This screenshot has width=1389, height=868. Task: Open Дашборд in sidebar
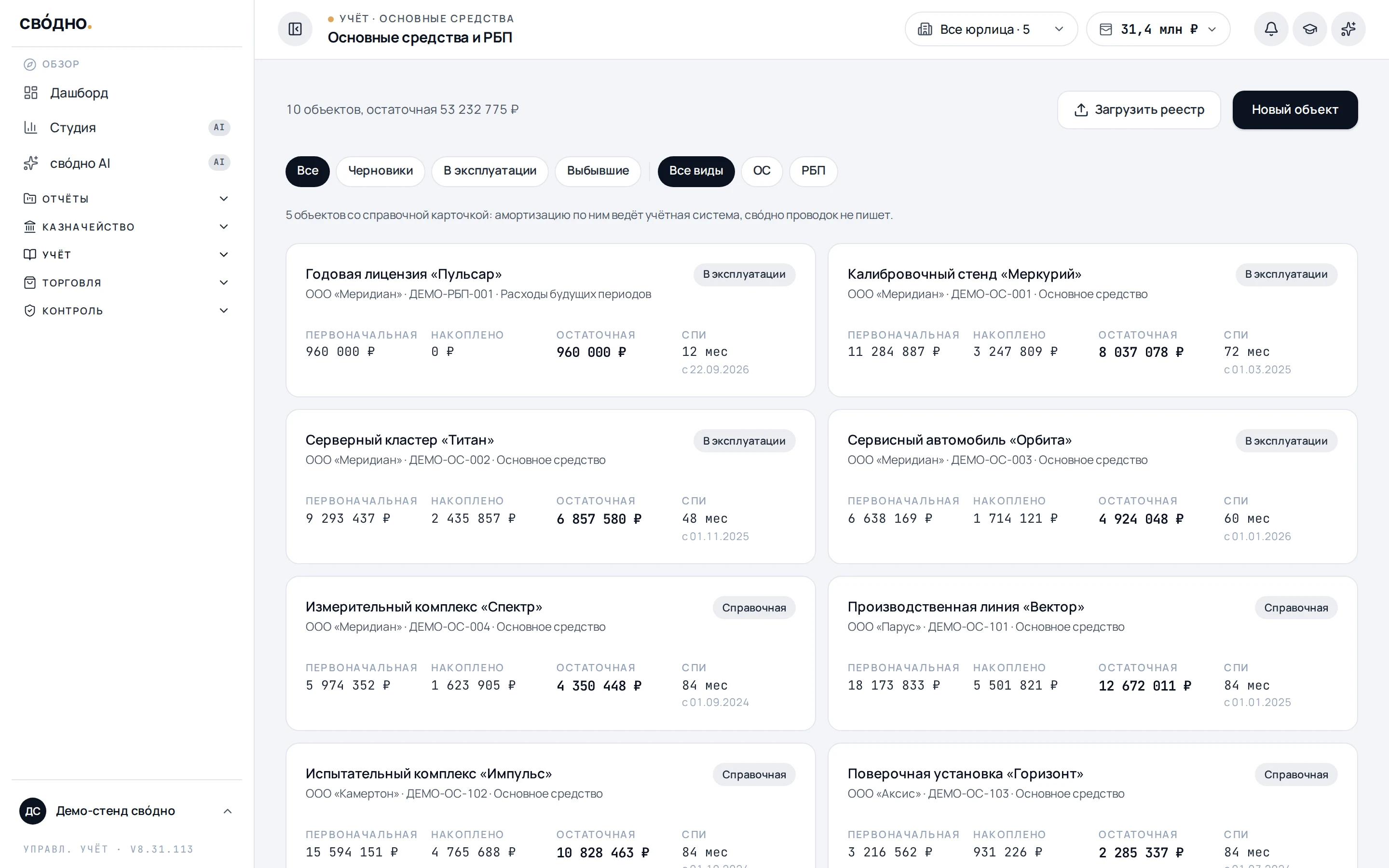click(126, 93)
